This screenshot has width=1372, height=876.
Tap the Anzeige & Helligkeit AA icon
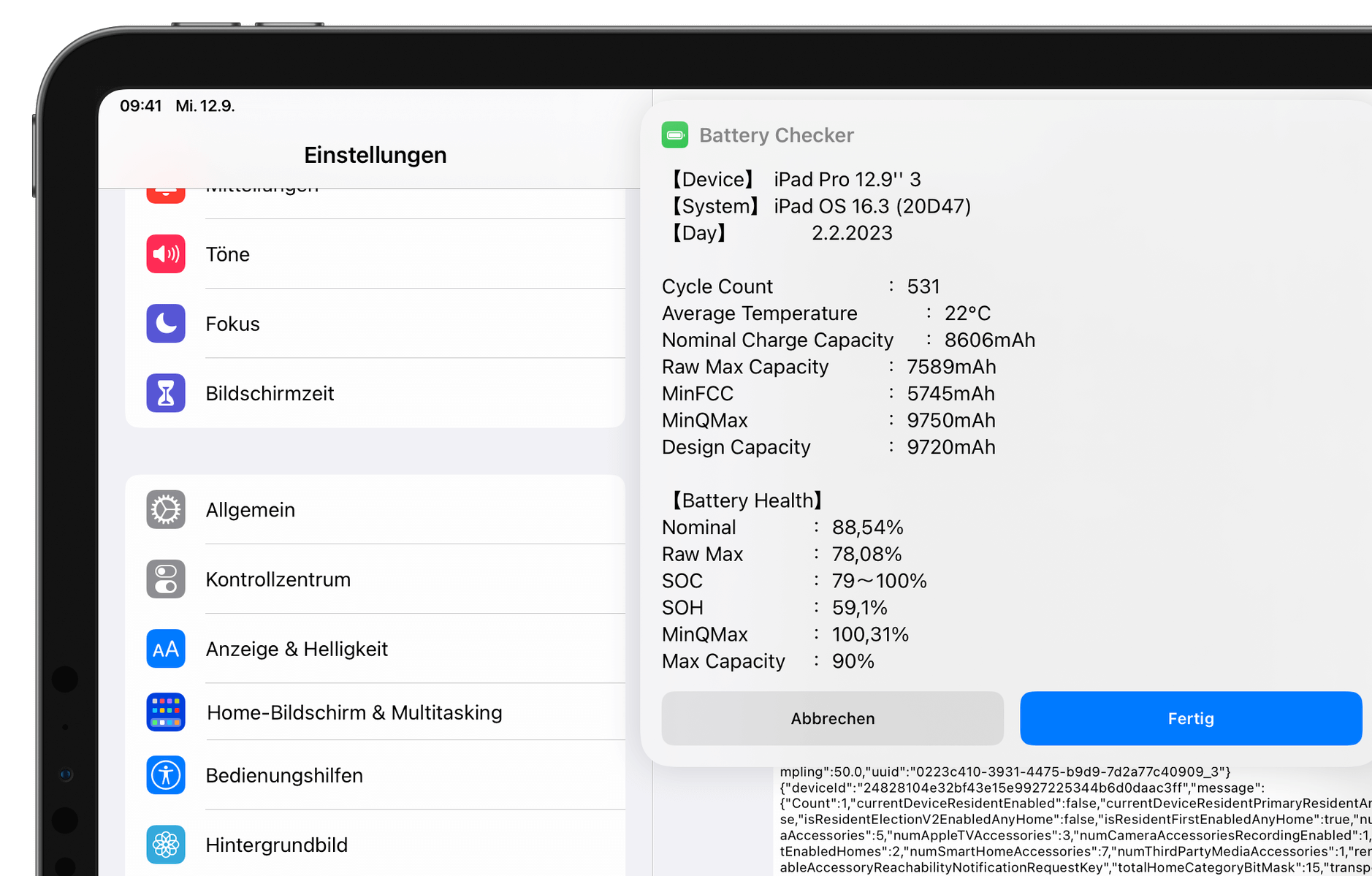pyautogui.click(x=166, y=649)
